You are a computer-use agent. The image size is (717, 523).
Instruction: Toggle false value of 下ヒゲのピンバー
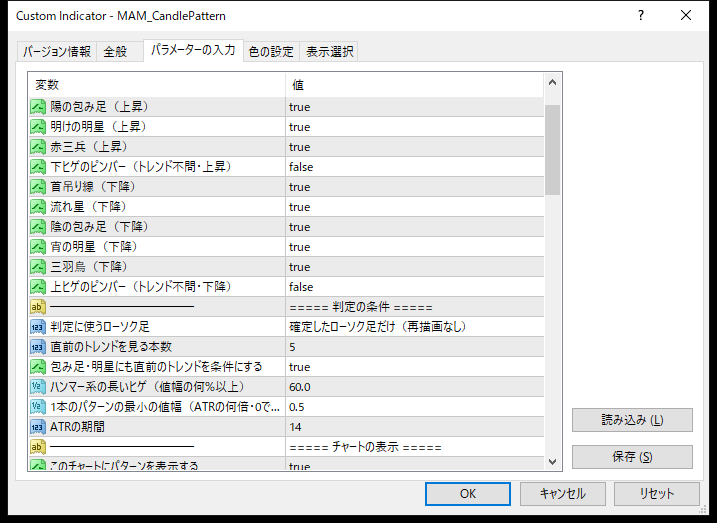(415, 167)
